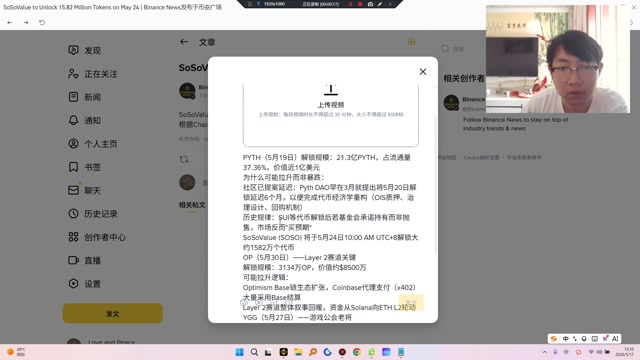This screenshot has height=360, width=640.
Task: Pause the screen recording
Action: click(350, 4)
